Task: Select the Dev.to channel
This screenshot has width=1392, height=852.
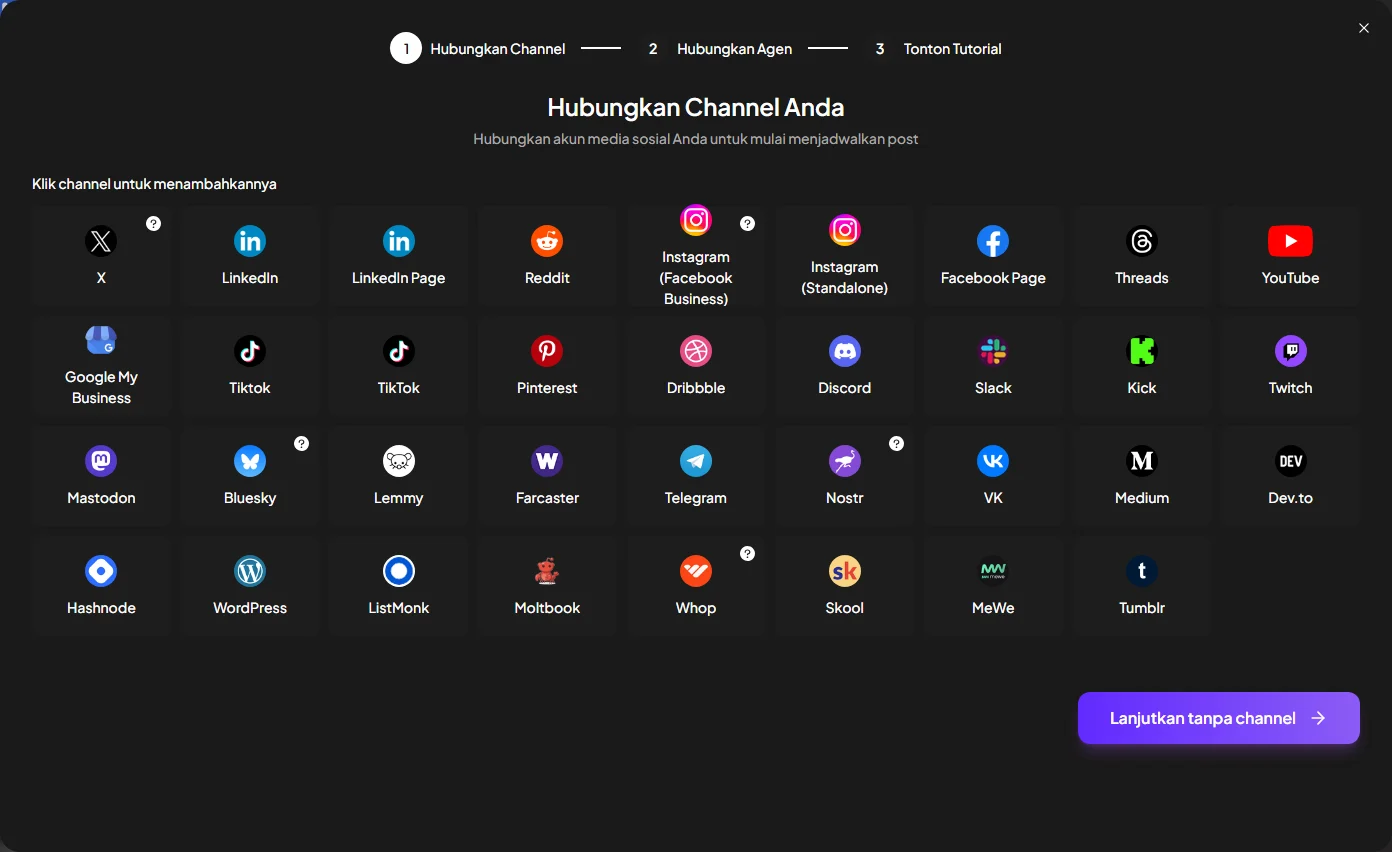Action: pyautogui.click(x=1290, y=476)
